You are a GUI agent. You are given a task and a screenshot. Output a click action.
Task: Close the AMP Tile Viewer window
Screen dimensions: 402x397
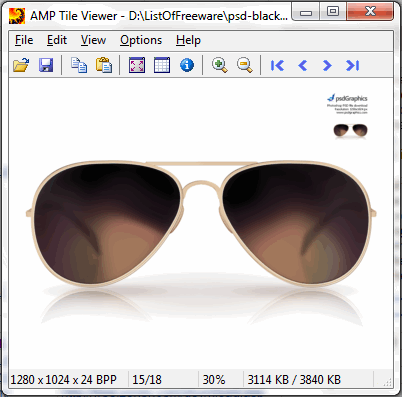(x=370, y=12)
